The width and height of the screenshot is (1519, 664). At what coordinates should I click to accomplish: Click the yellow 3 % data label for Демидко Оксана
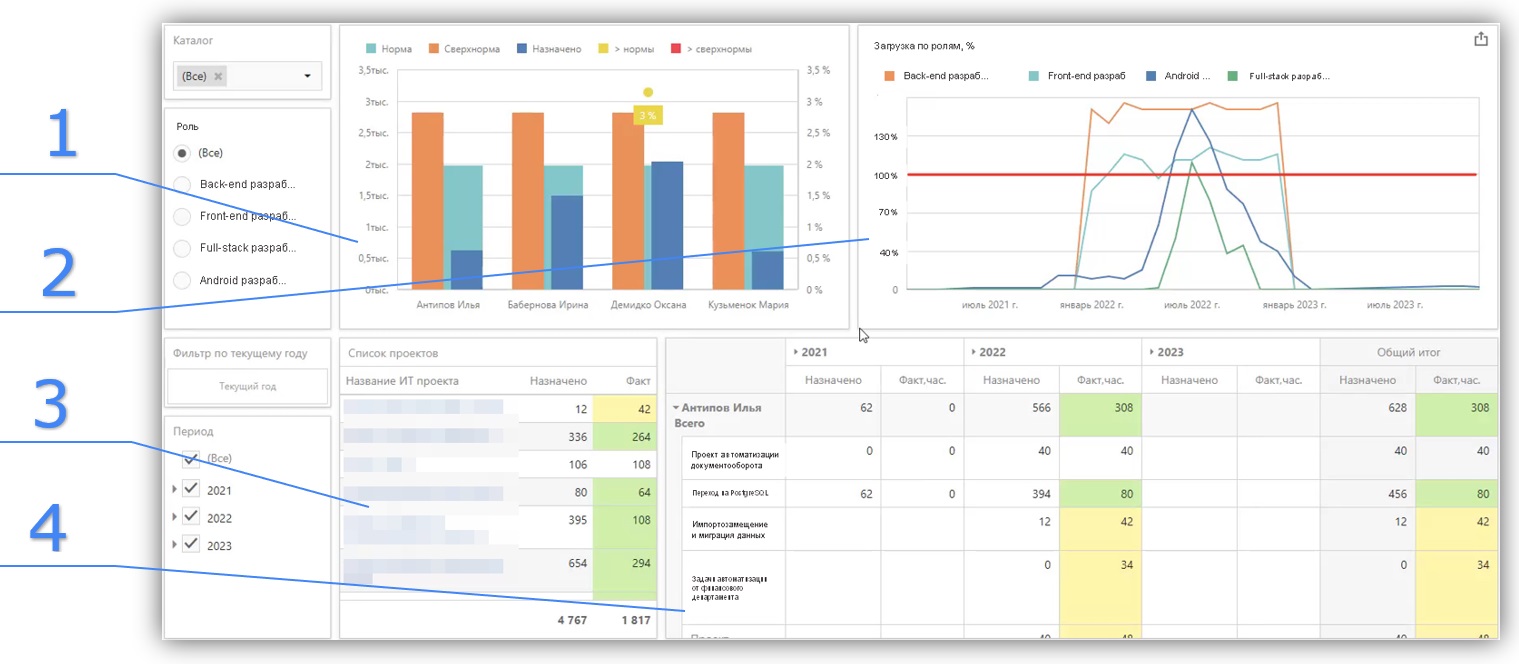point(648,116)
